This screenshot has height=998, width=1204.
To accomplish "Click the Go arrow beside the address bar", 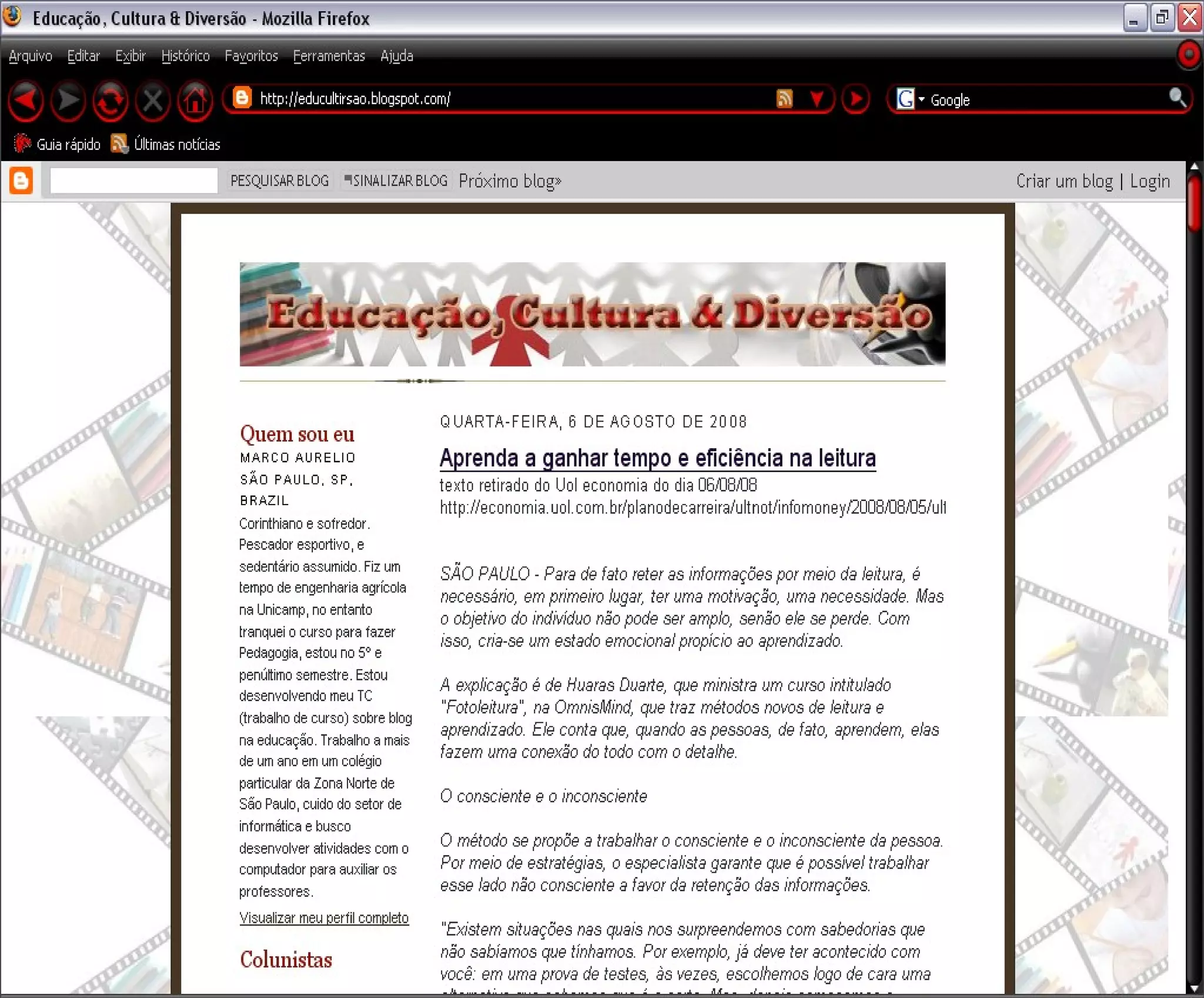I will click(x=856, y=99).
